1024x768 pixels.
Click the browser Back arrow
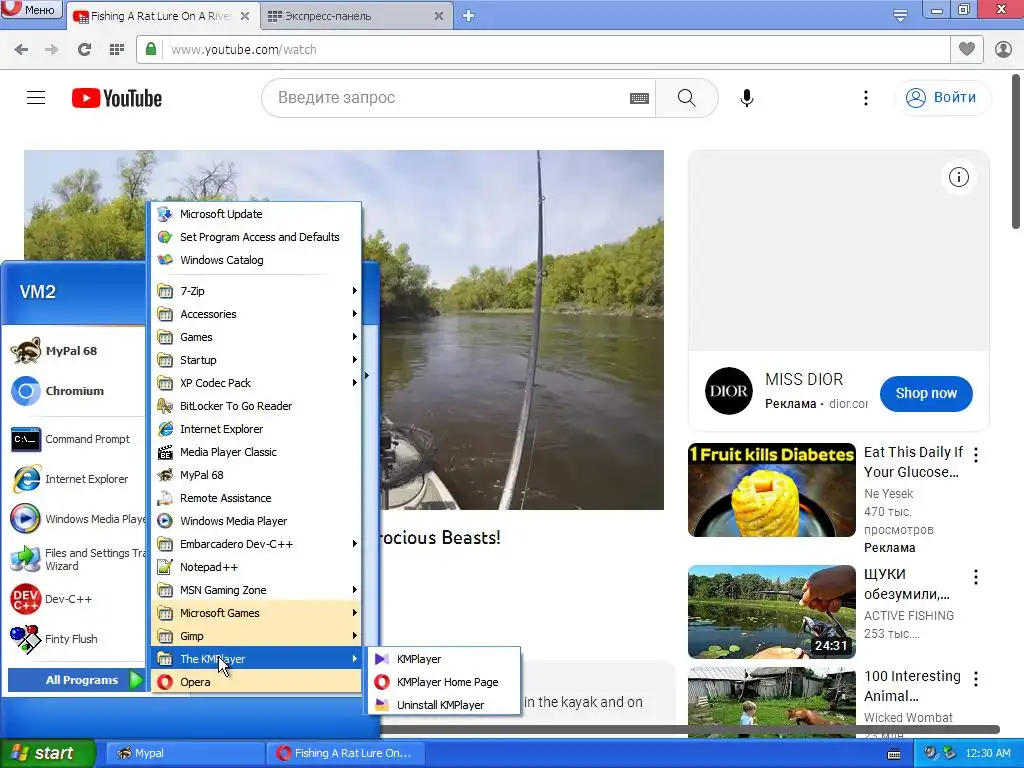(21, 50)
